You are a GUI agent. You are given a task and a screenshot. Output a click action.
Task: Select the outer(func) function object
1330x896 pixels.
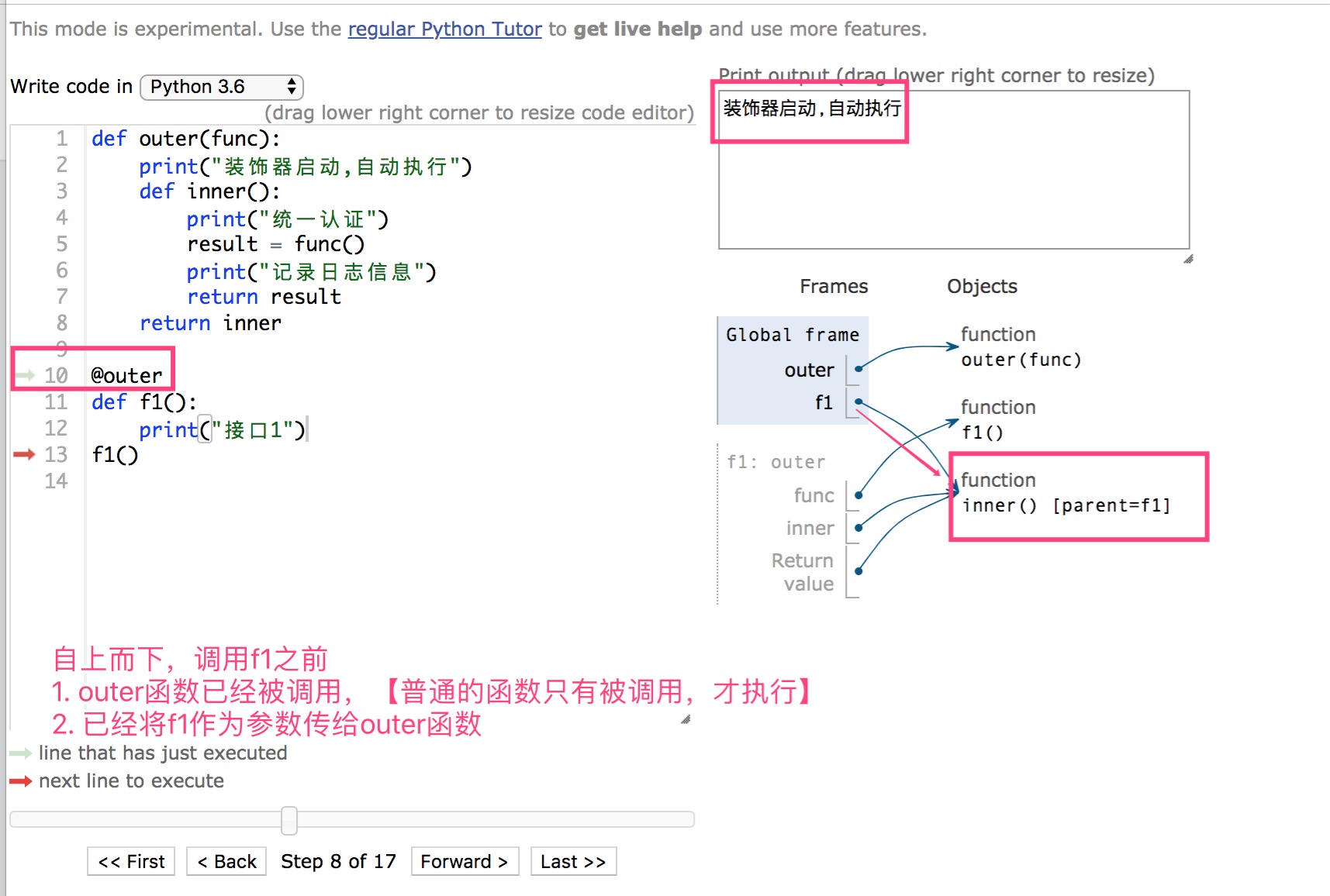click(x=1020, y=347)
